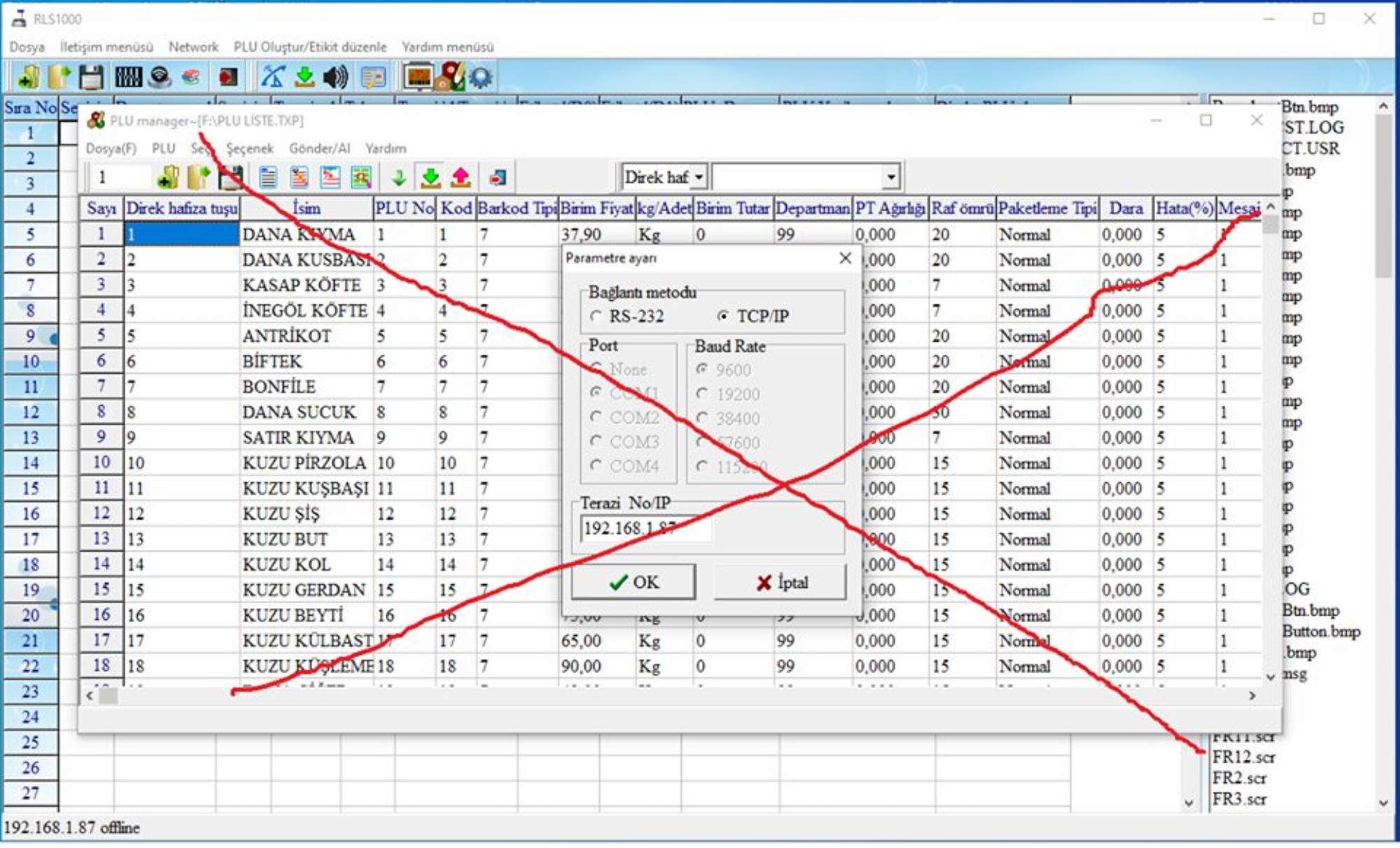Viewport: 1400px width, 848px height.
Task: Click the new file icon in PLU manager toolbar
Action: tap(167, 177)
